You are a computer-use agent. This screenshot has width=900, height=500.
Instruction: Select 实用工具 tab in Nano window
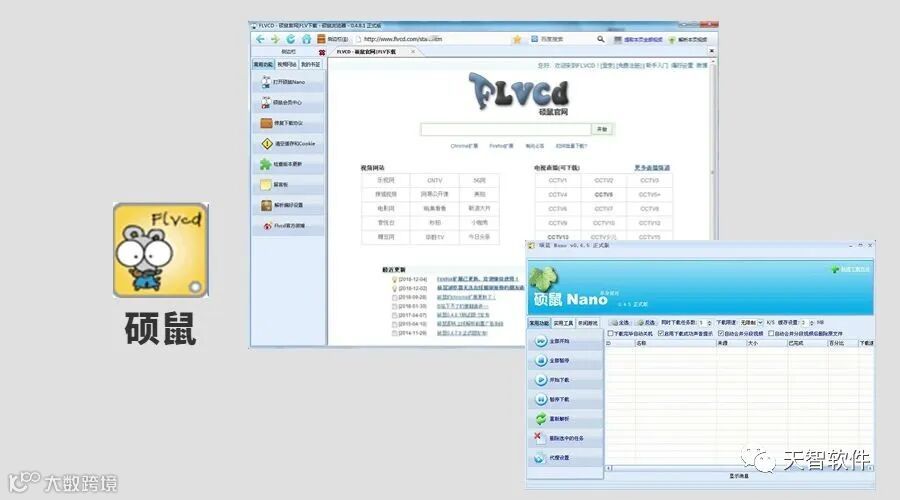[563, 323]
